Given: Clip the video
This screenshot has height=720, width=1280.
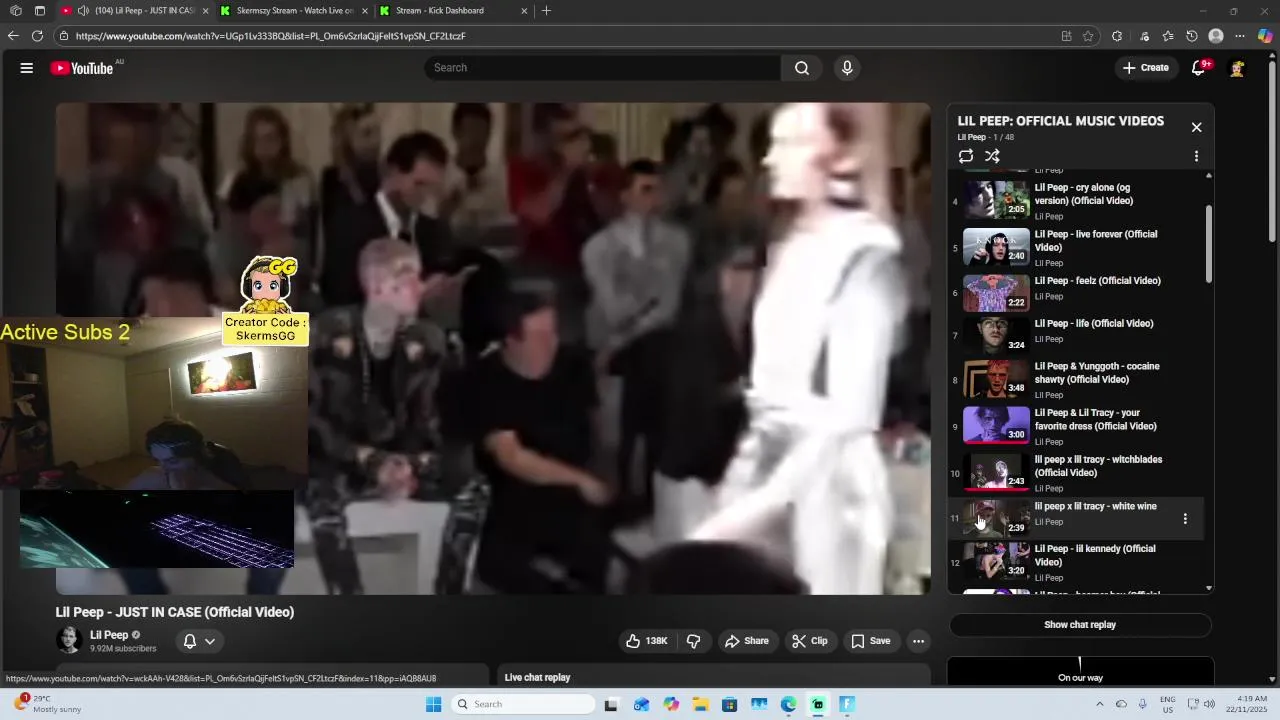Looking at the screenshot, I should point(810,641).
